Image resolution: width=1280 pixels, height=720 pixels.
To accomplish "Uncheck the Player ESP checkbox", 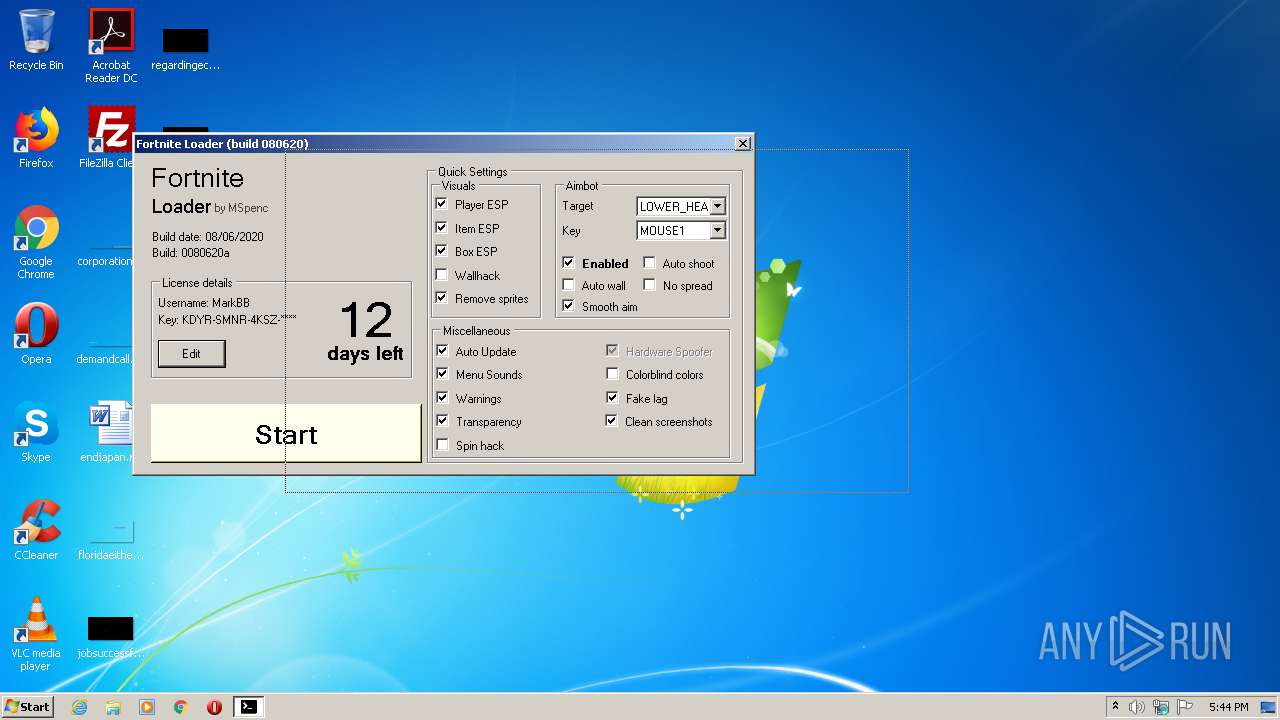I will 441,204.
